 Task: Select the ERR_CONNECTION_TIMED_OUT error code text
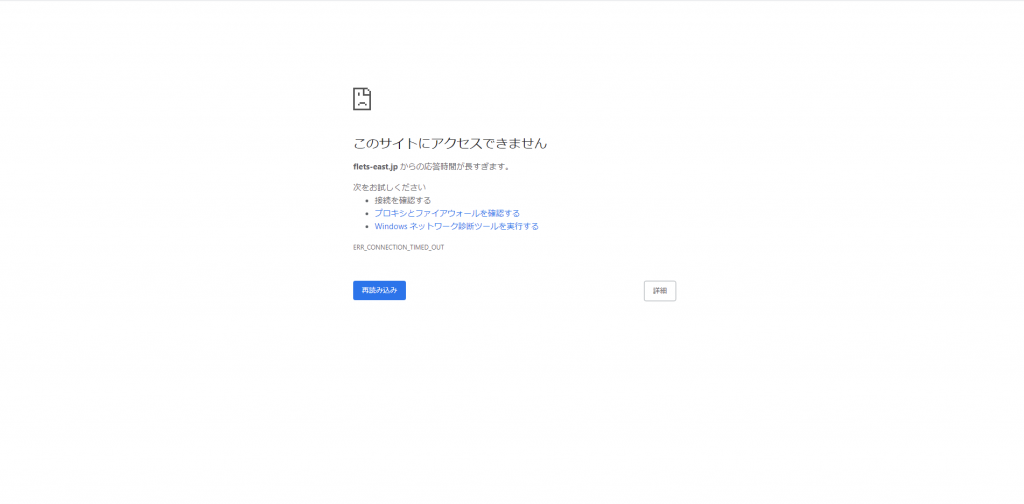tap(398, 247)
